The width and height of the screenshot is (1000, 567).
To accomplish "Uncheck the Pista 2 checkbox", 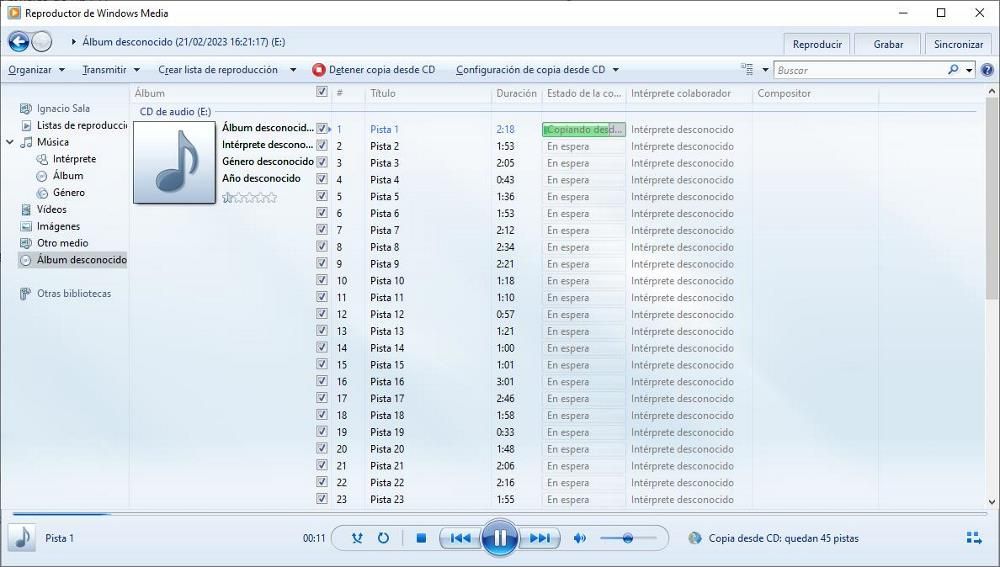I will 322,145.
